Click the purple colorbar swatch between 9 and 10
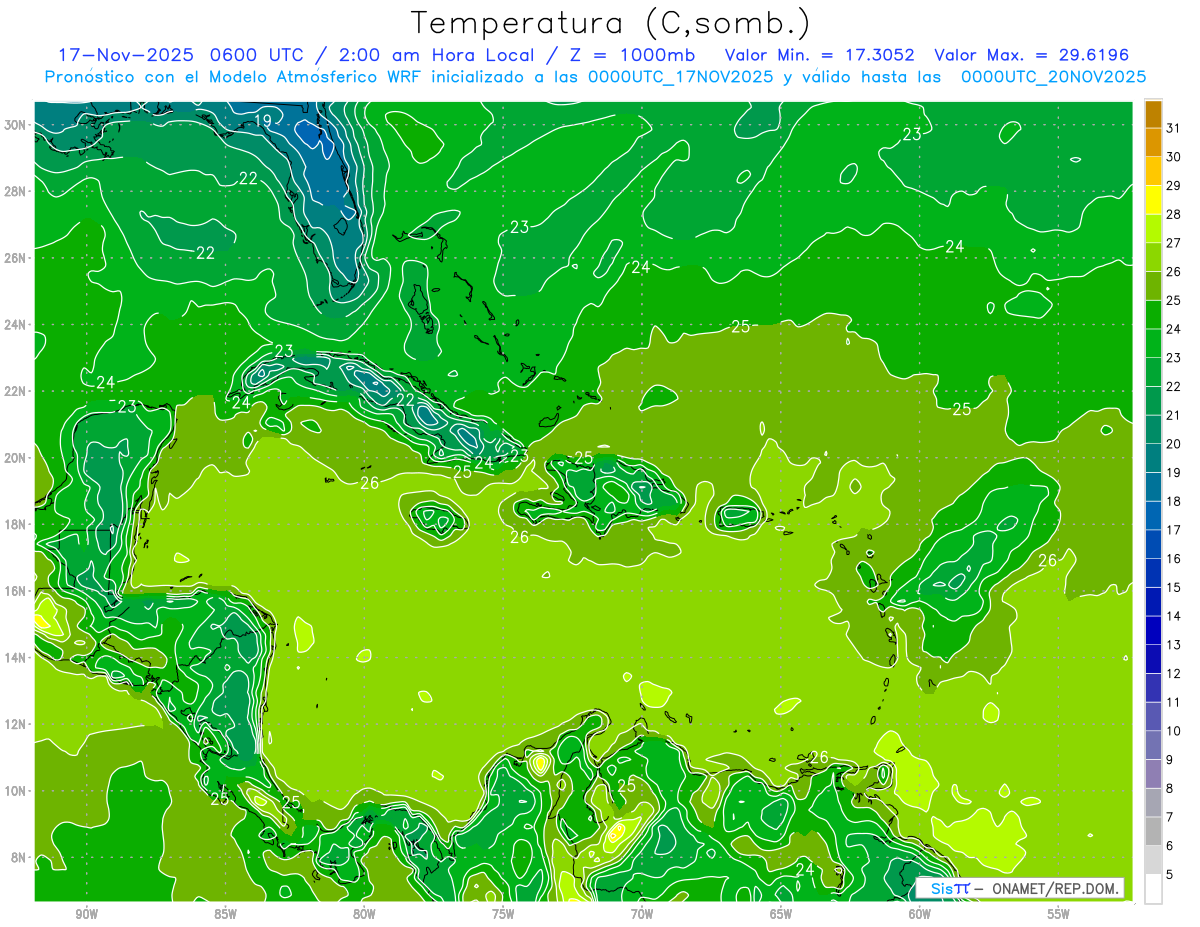This screenshot has height=927, width=1200. pos(1153,745)
